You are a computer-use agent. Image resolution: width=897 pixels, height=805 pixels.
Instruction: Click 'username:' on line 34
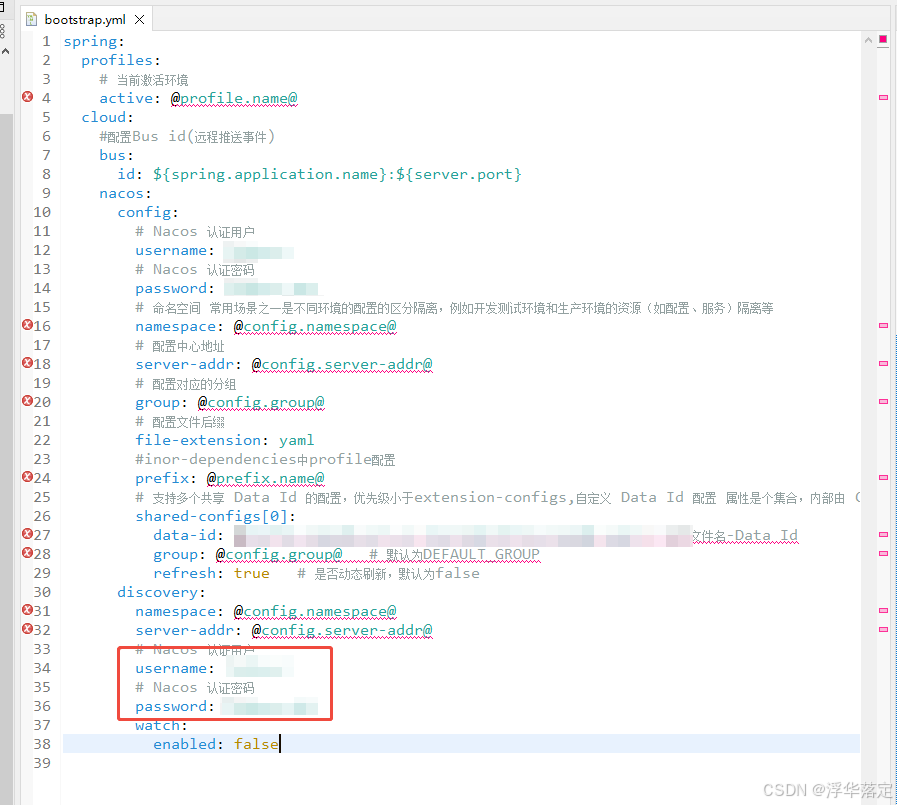174,668
